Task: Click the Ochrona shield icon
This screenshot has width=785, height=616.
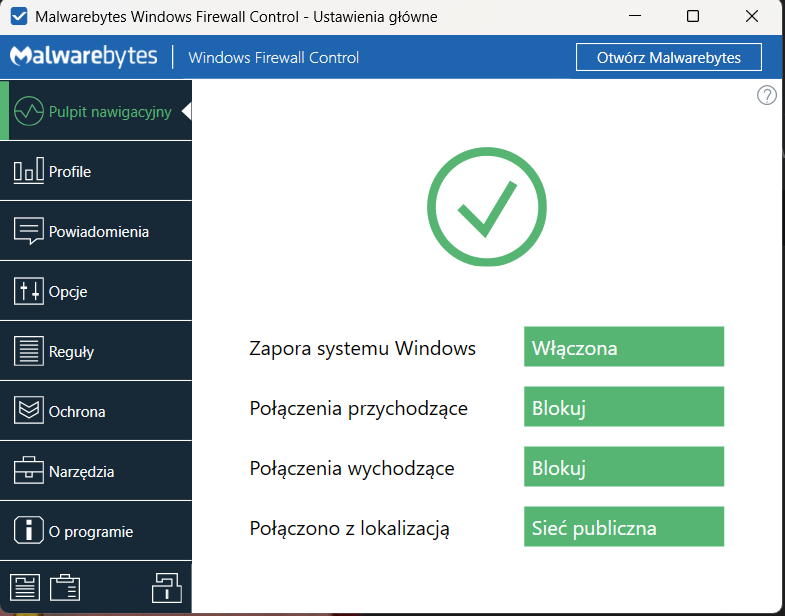Action: tap(29, 411)
